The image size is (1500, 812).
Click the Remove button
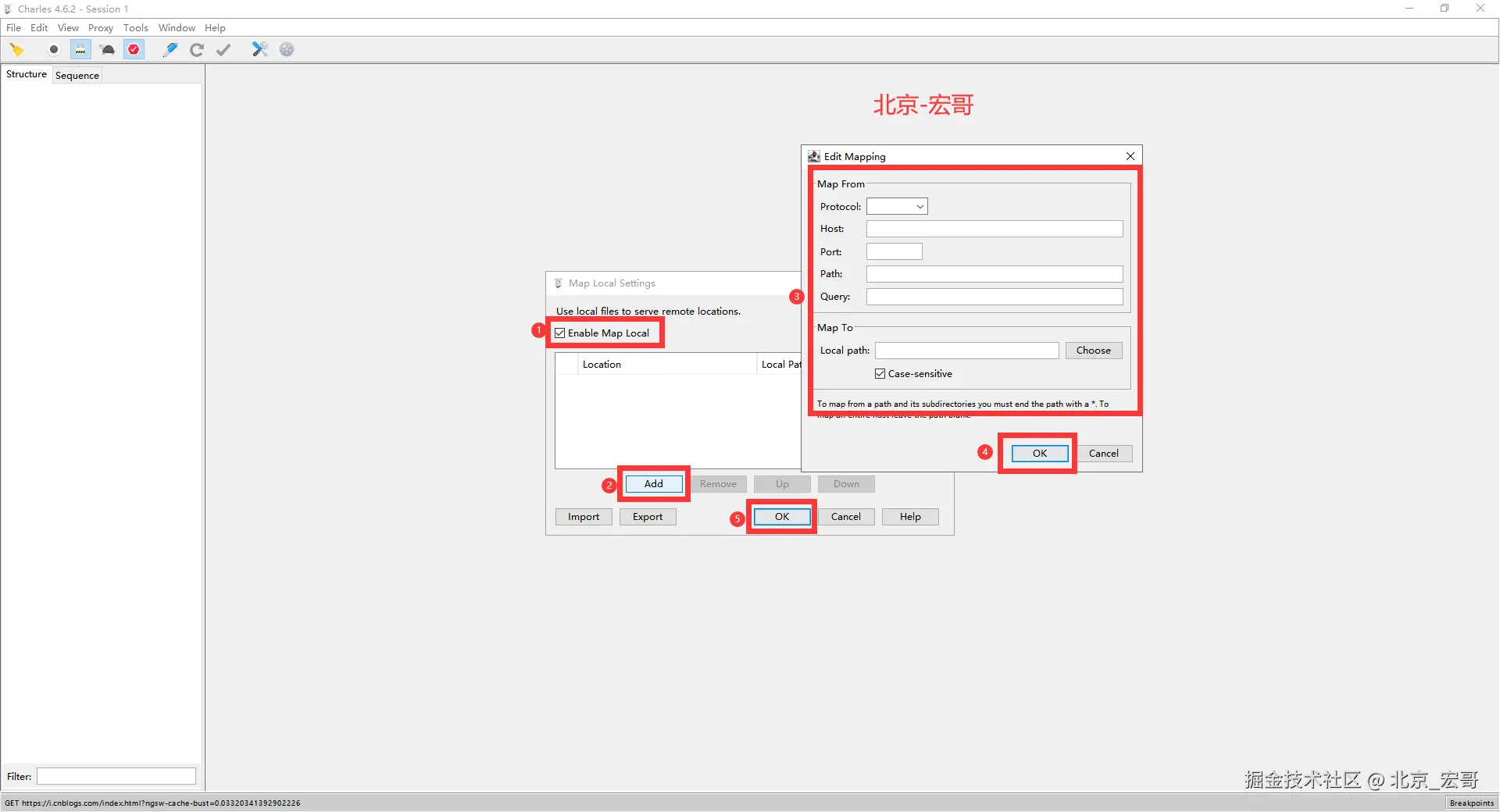(x=719, y=484)
